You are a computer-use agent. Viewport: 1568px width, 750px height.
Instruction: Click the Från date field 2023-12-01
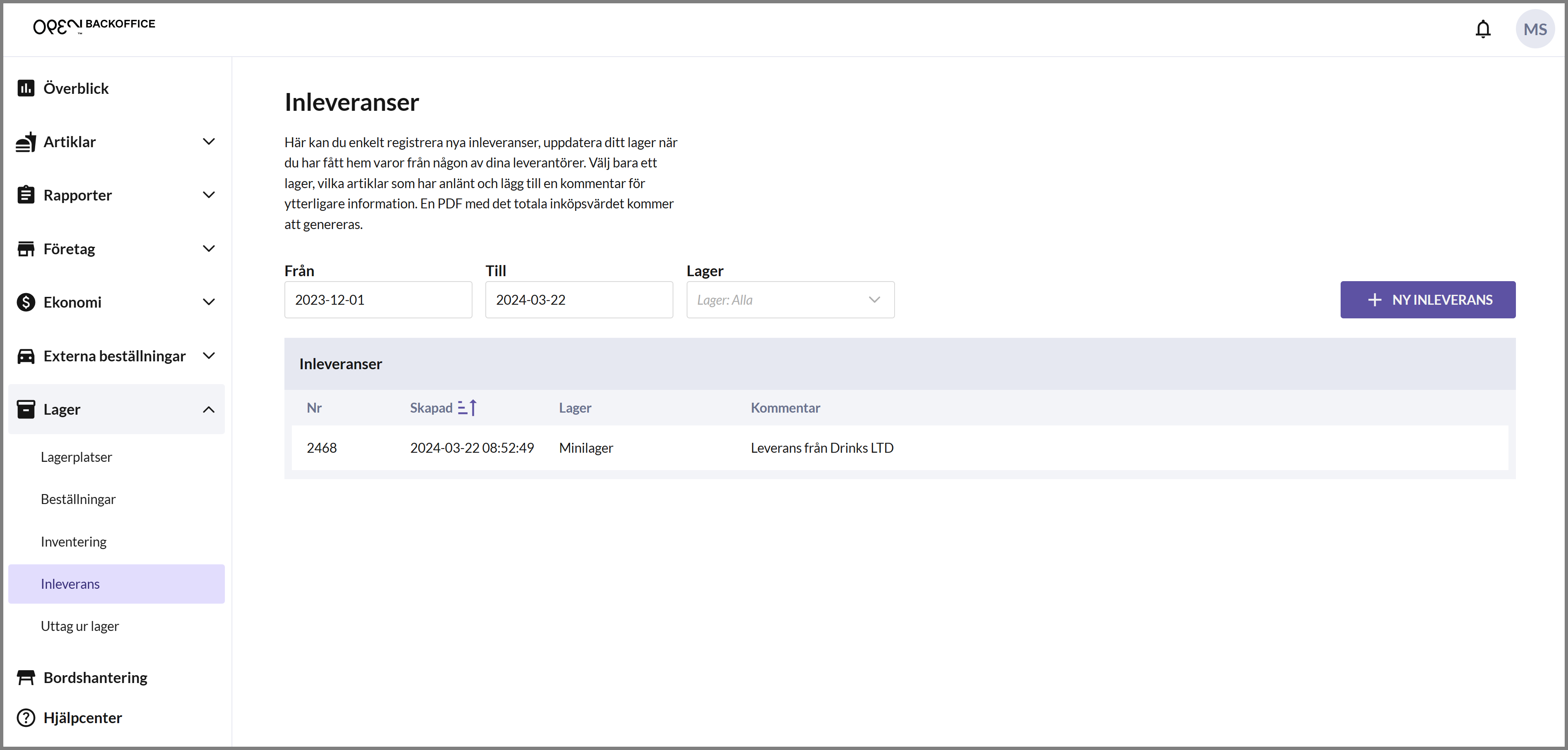tap(378, 299)
